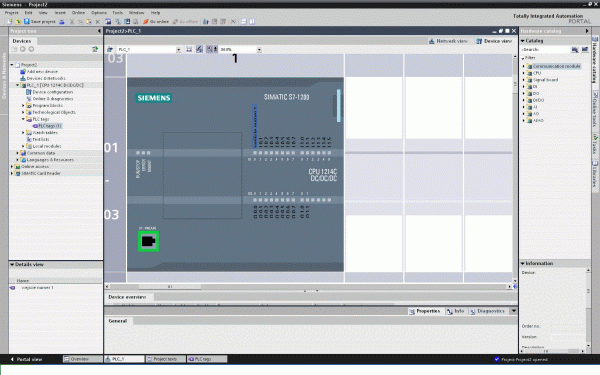Click the Hardware catalog search icon
This screenshot has width=600, height=375.
coord(574,49)
